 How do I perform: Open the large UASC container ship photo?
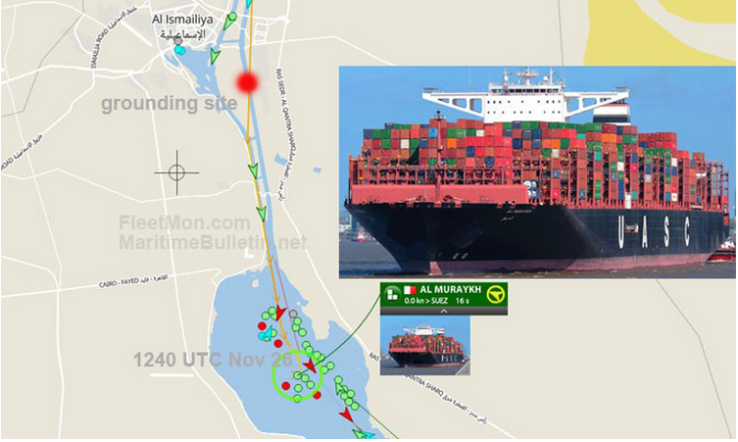tap(537, 172)
